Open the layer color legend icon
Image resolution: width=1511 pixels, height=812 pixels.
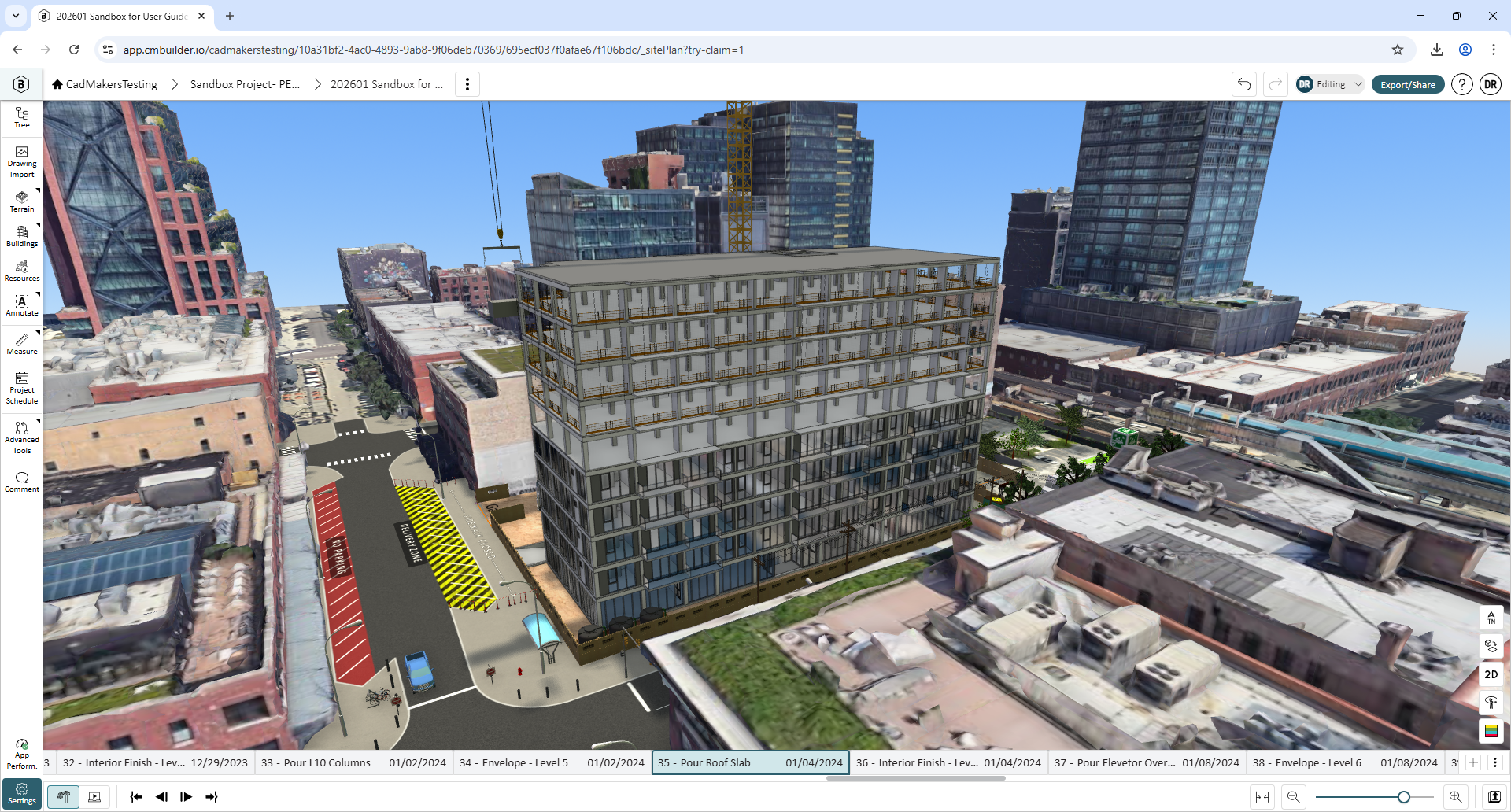pos(1491,731)
